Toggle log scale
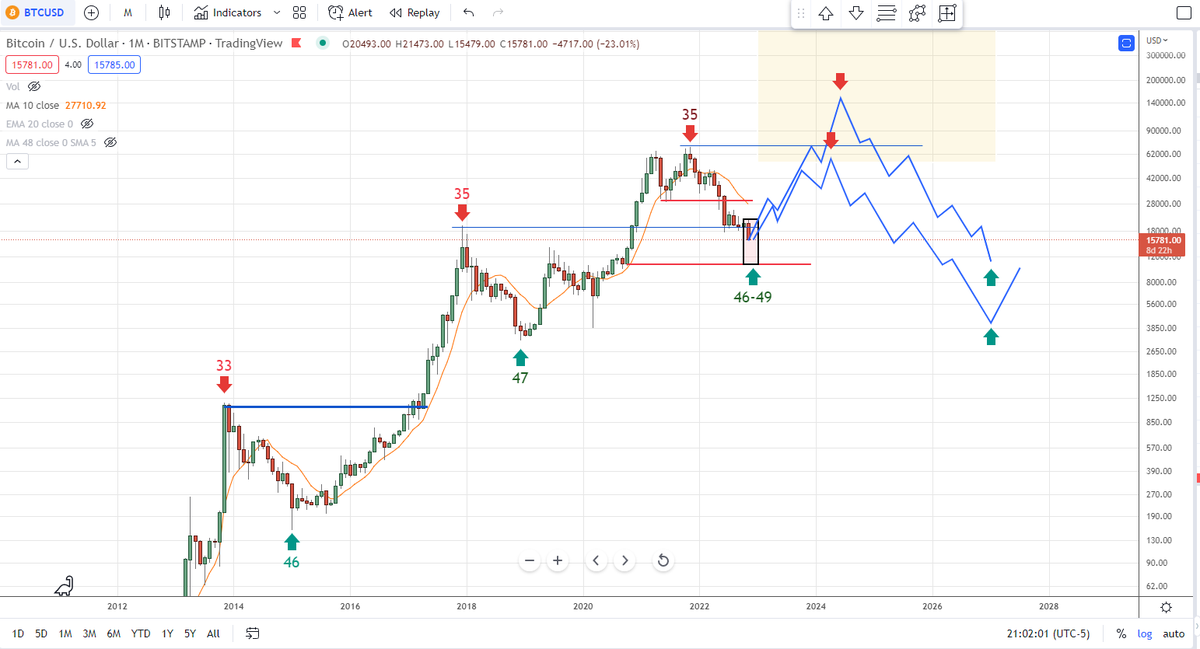This screenshot has width=1200, height=649. click(x=1144, y=633)
